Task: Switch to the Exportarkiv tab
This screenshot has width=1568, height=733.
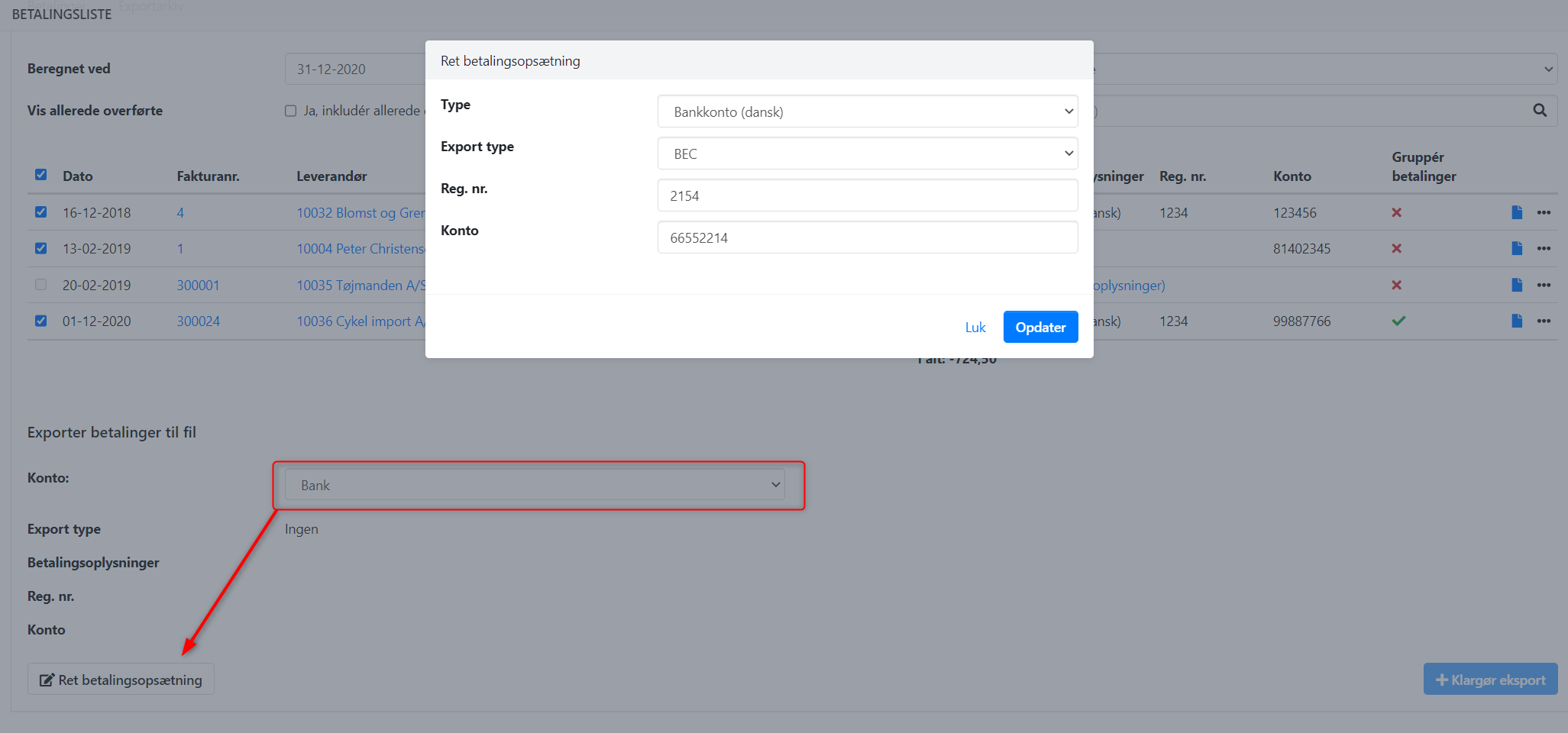Action: click(150, 6)
